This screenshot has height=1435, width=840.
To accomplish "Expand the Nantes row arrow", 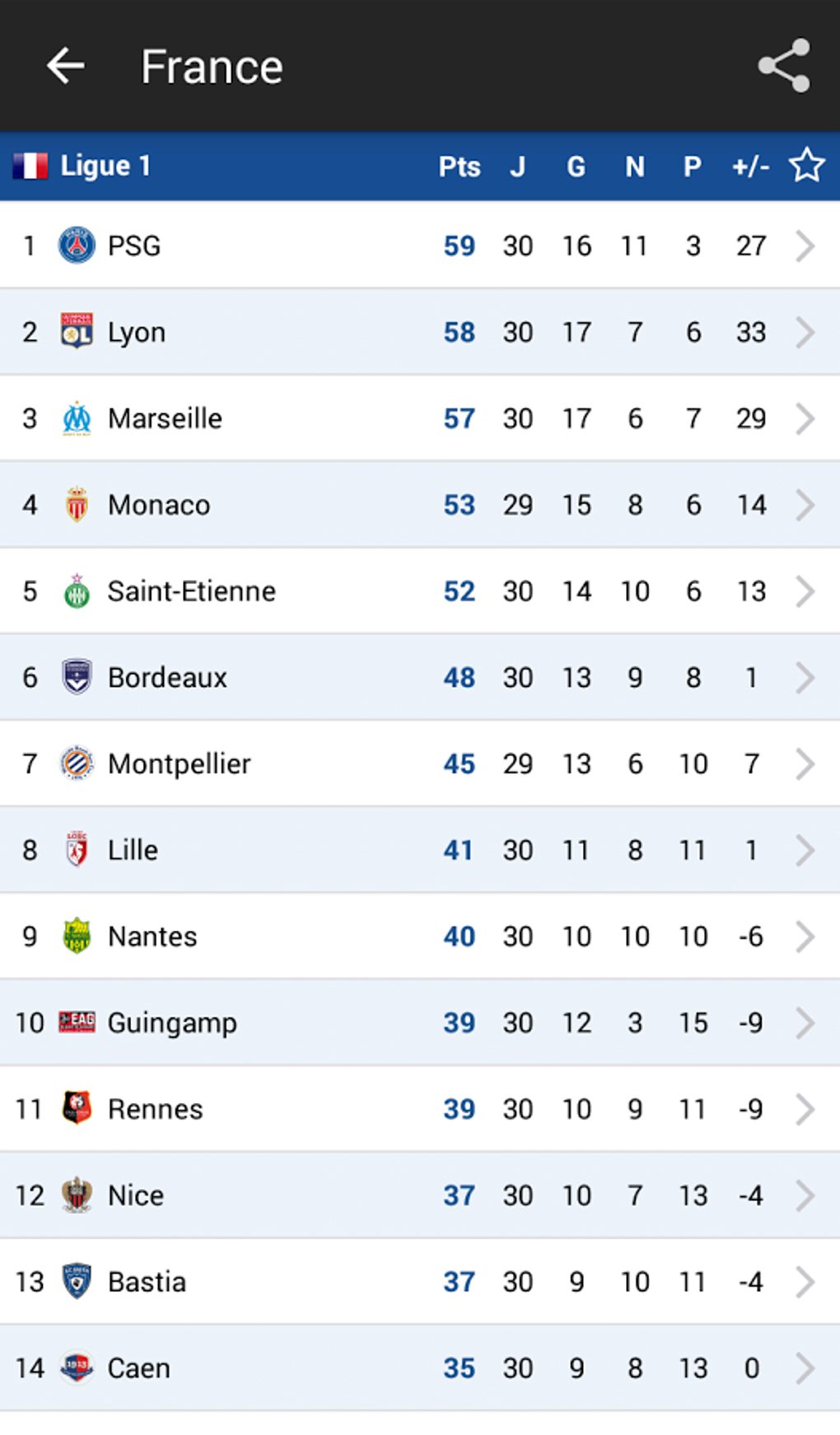I will click(x=805, y=937).
